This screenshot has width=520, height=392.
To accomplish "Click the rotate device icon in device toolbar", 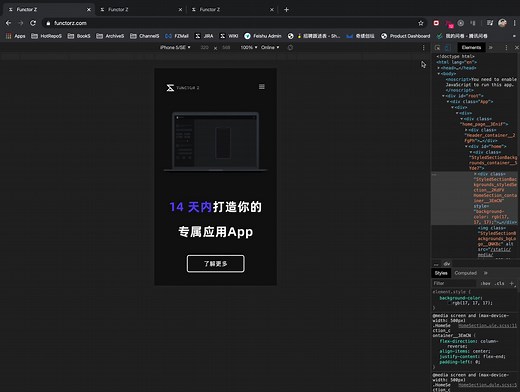I will [x=290, y=47].
